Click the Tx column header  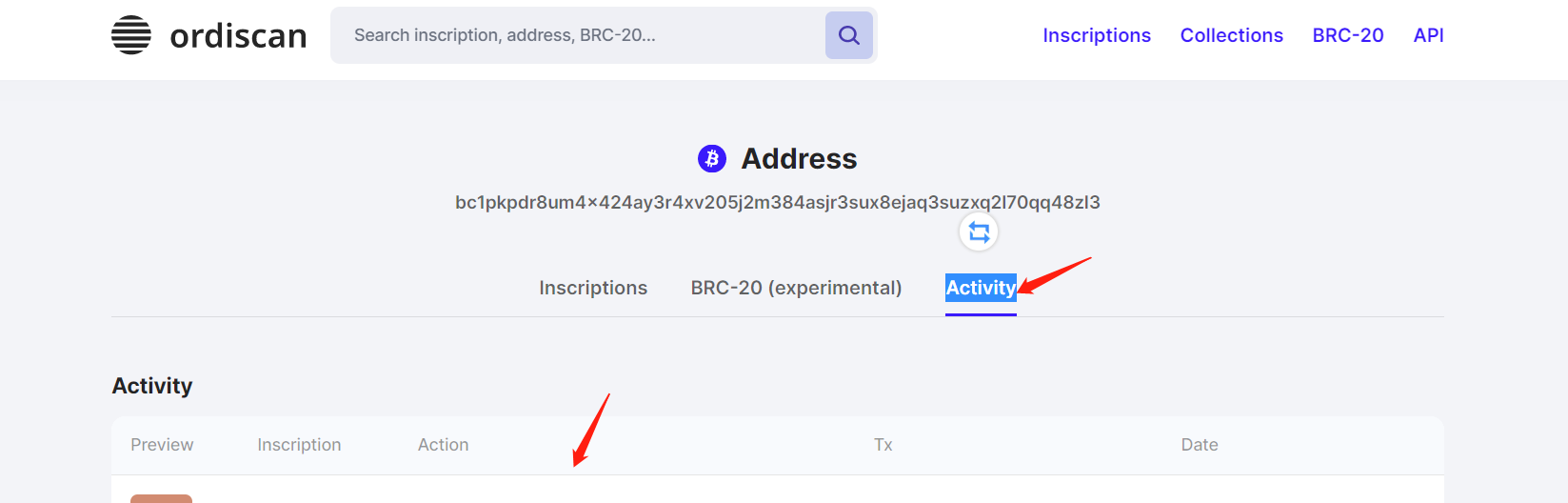883,445
